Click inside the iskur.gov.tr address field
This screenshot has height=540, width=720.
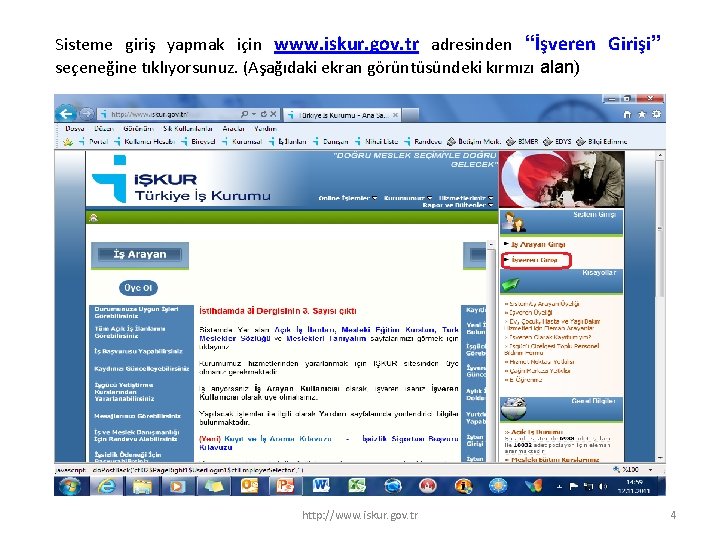coord(170,114)
